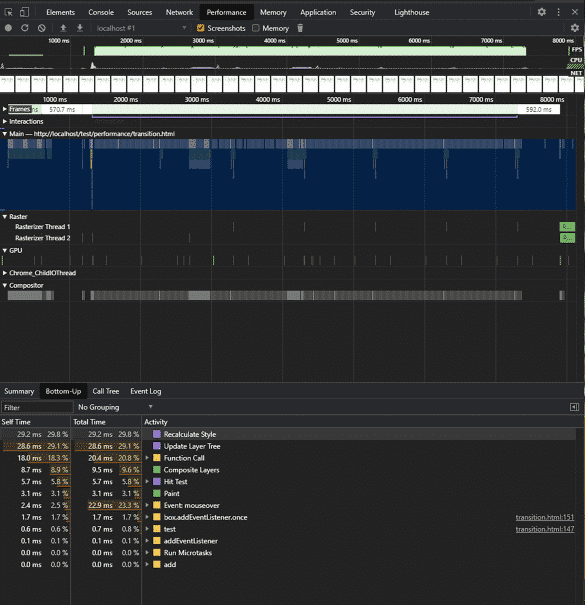This screenshot has width=585, height=605.
Task: Expand the Event: mouseover row
Action: point(147,505)
